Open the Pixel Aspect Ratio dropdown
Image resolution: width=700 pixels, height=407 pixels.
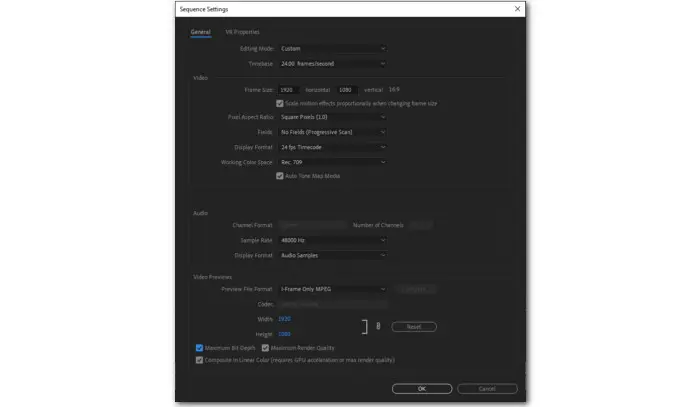332,117
